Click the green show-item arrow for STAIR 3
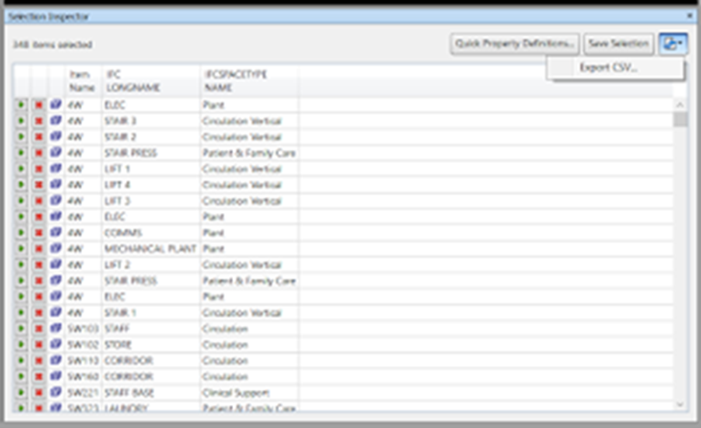 click(x=21, y=121)
